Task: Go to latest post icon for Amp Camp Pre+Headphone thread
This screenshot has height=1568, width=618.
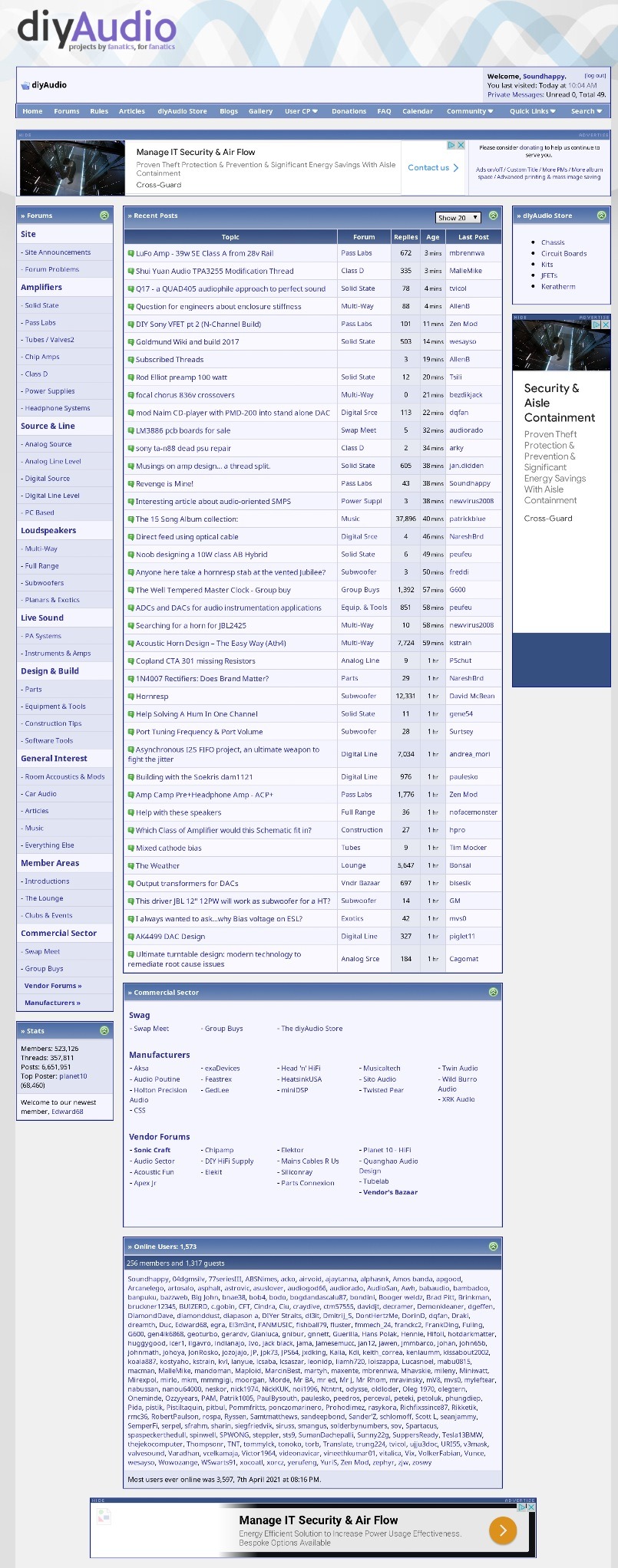Action: click(131, 795)
